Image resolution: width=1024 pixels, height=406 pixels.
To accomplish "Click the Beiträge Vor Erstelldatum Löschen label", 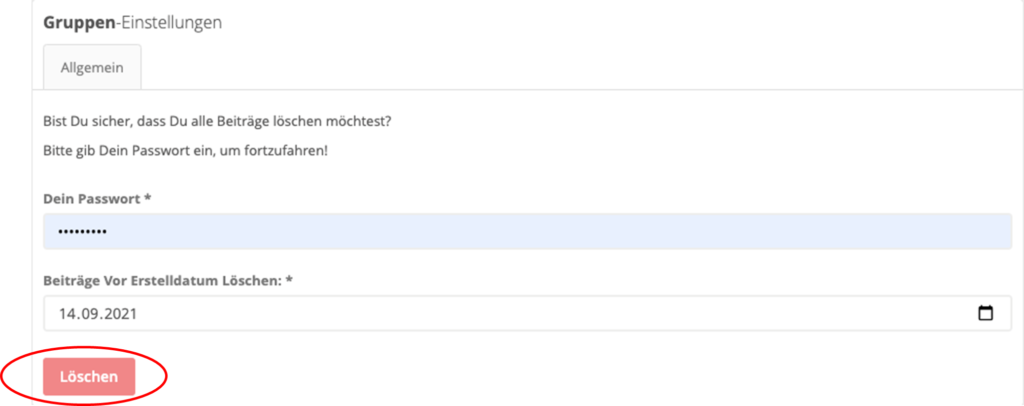I will 163,280.
